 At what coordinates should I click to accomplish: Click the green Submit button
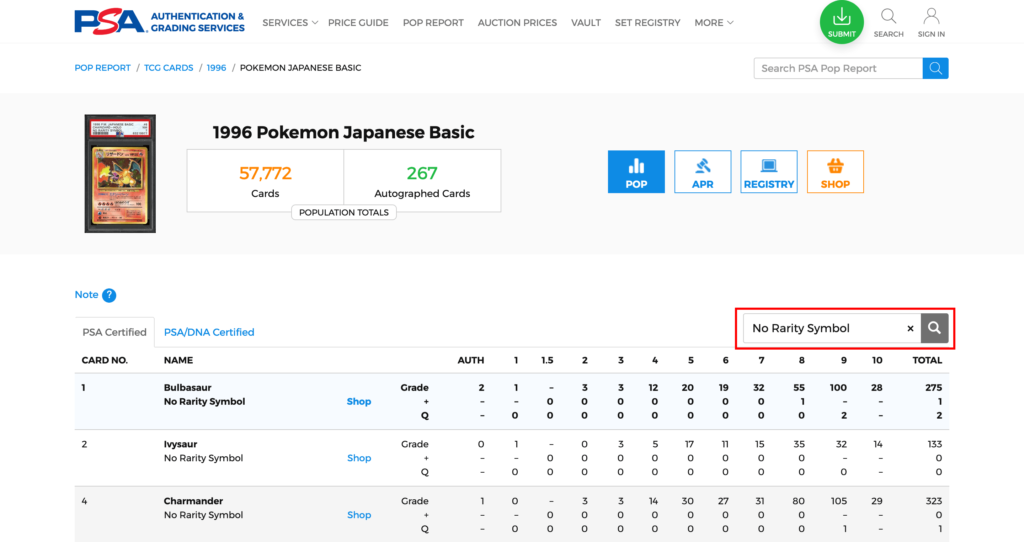[x=841, y=22]
